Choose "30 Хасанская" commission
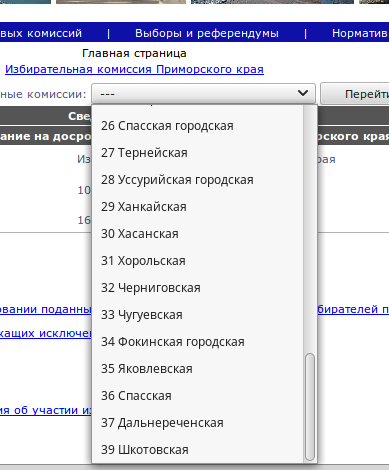This screenshot has width=389, height=470. [198, 234]
